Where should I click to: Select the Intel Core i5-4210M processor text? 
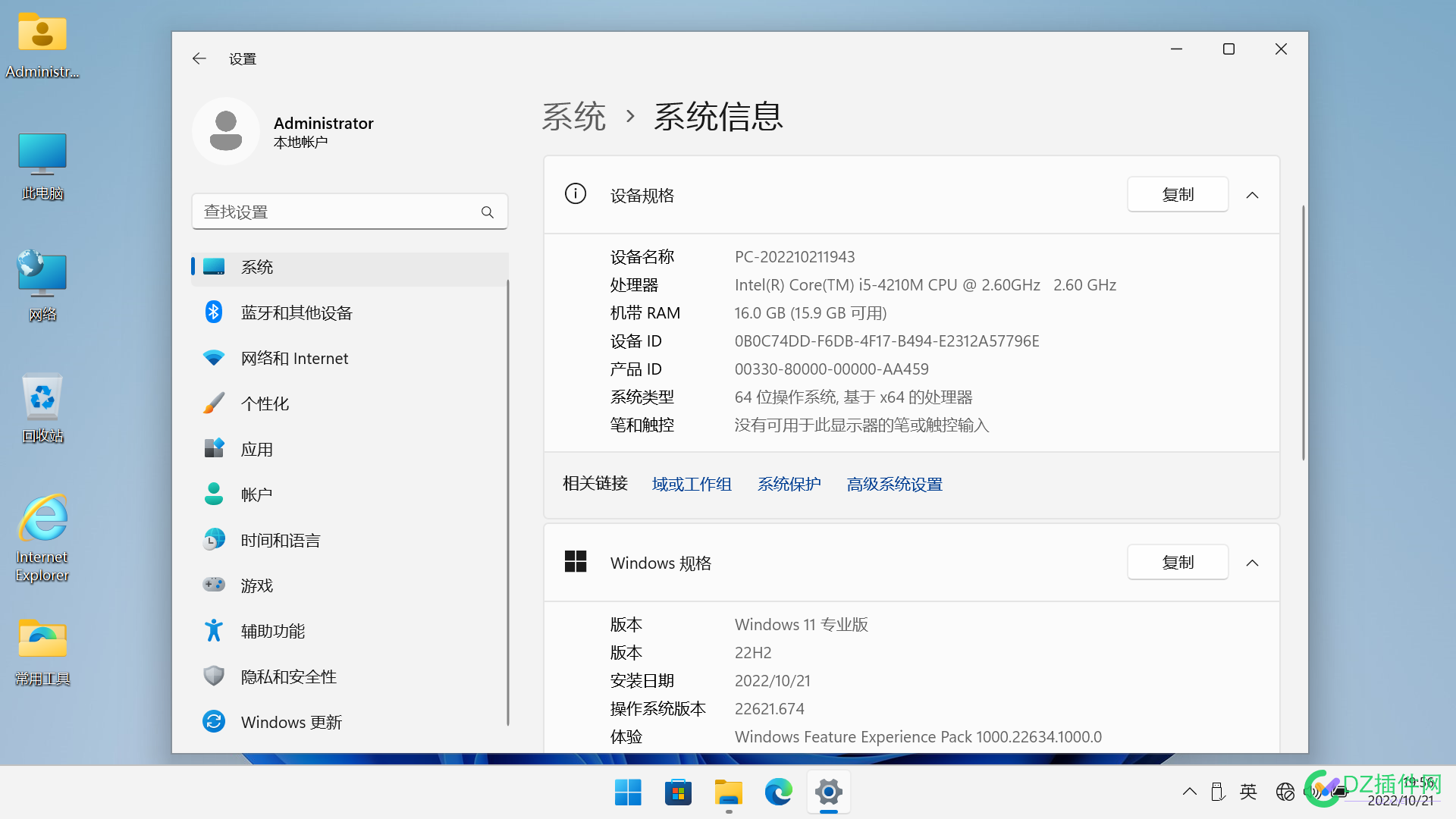click(925, 285)
